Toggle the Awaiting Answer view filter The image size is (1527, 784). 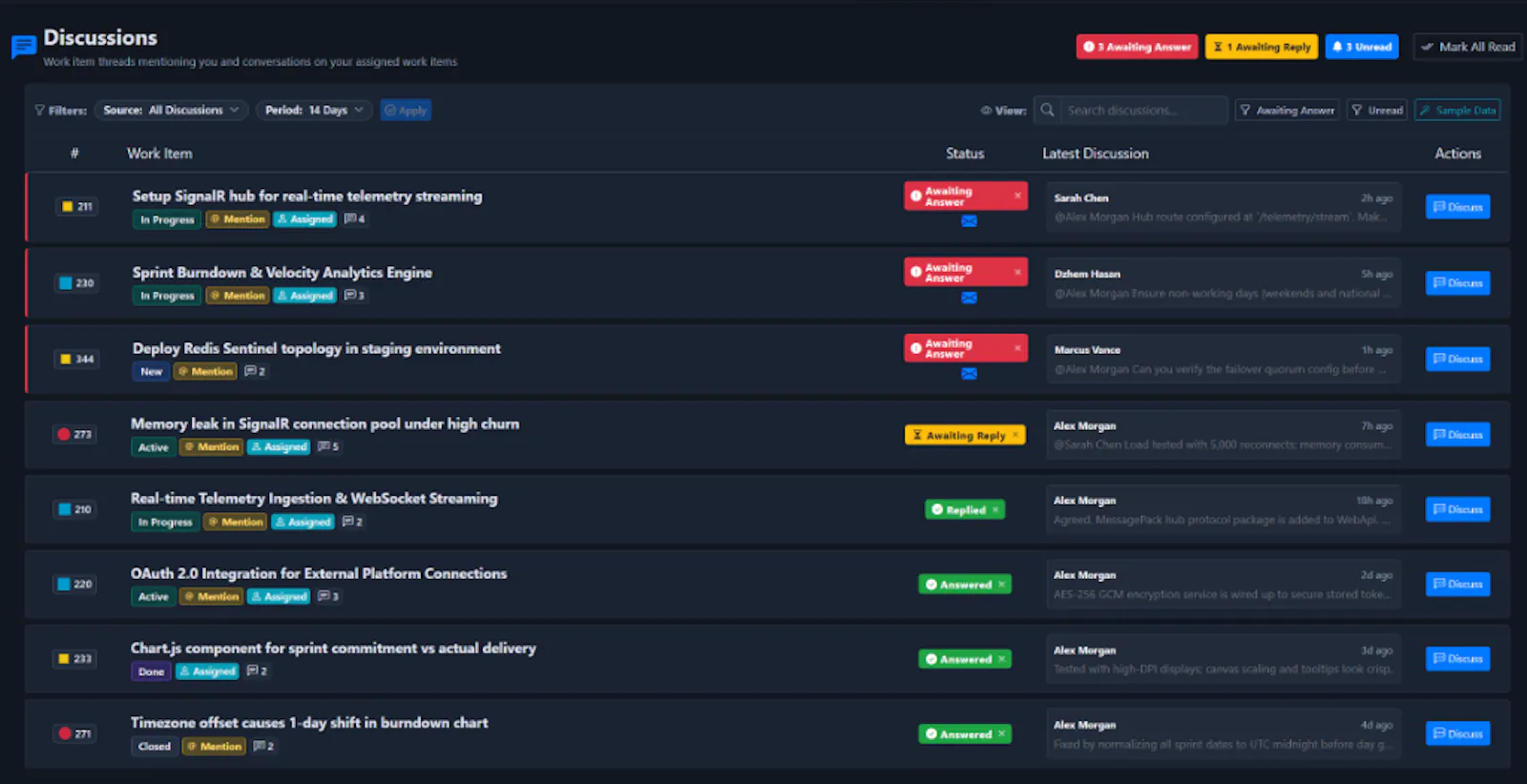(x=1287, y=111)
